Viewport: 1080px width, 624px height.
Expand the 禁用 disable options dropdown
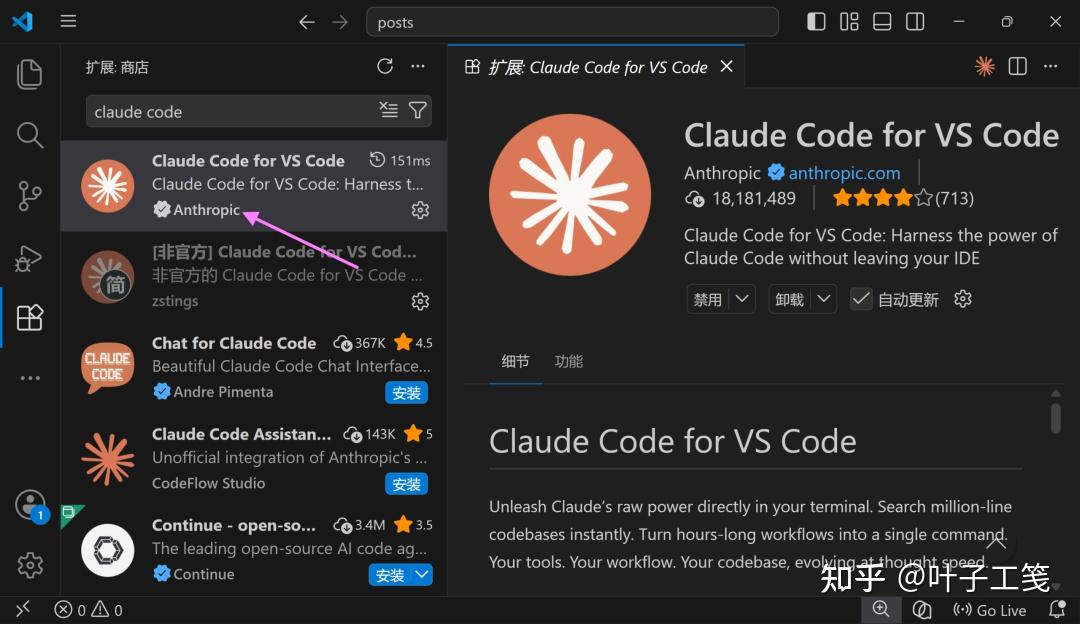(742, 299)
